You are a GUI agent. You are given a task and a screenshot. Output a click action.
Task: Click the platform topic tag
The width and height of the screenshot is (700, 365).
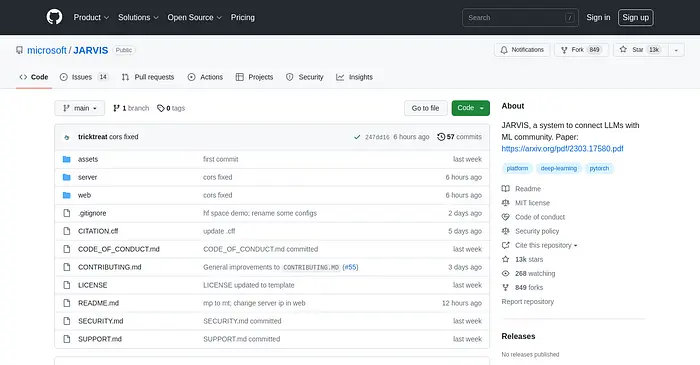point(517,168)
